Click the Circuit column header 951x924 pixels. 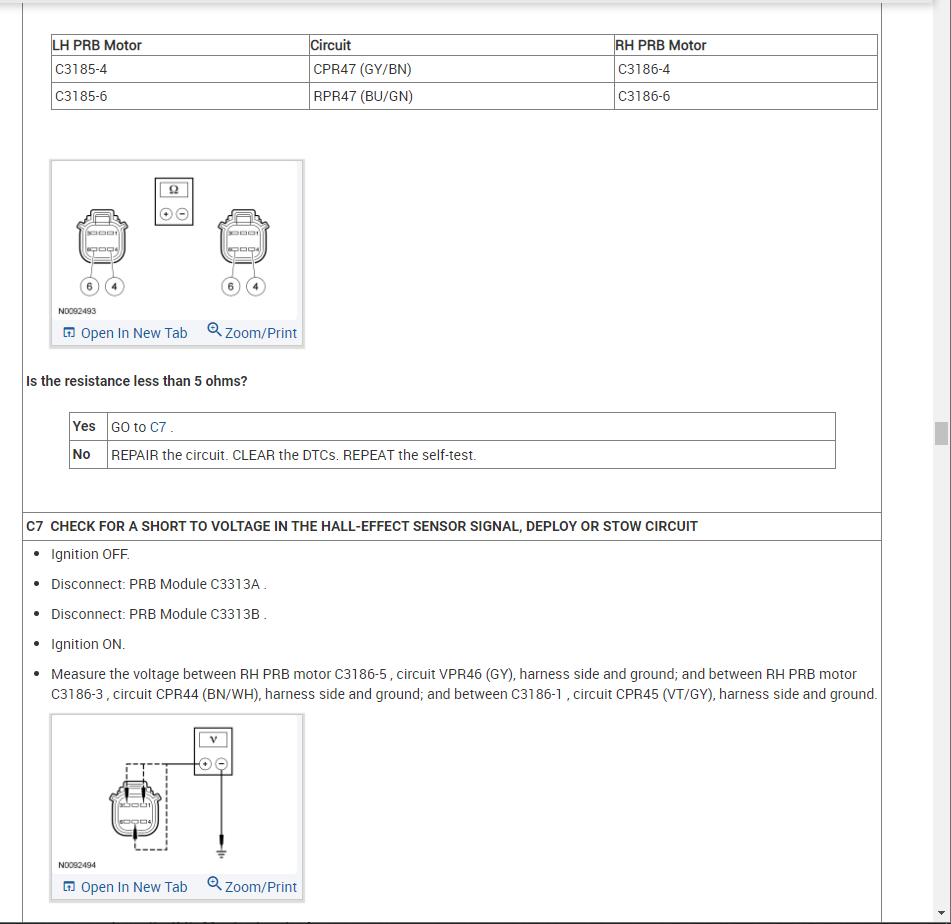coord(462,46)
